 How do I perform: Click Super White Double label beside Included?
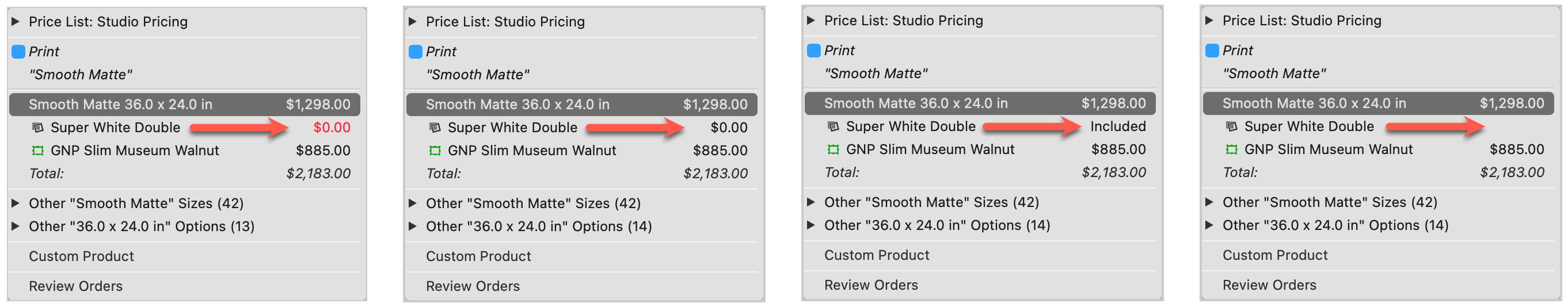pos(911,126)
